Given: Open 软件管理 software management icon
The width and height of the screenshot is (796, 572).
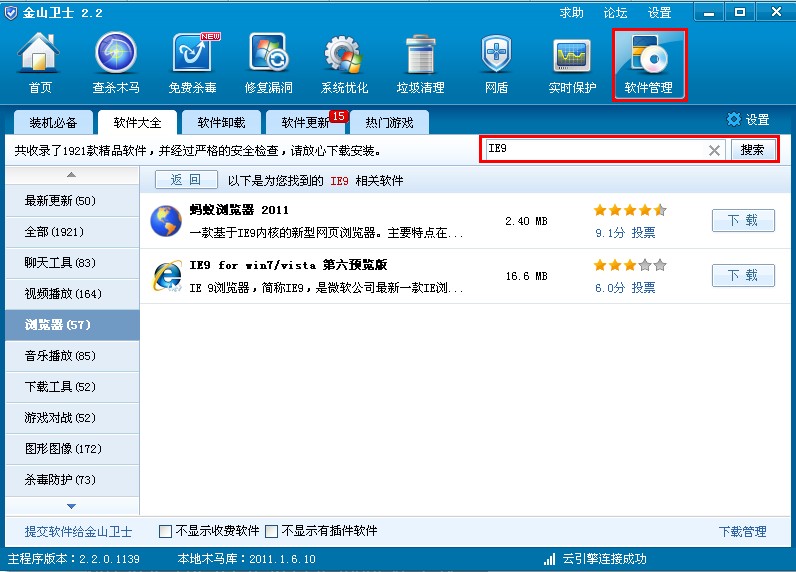Looking at the screenshot, I should (649, 64).
